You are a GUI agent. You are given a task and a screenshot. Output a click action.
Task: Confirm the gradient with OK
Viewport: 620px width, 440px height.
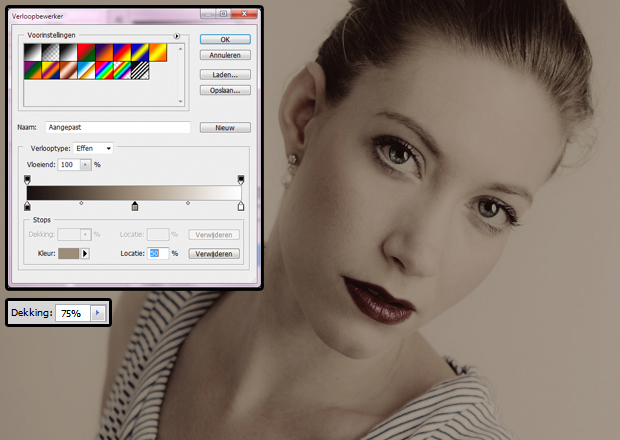225,39
